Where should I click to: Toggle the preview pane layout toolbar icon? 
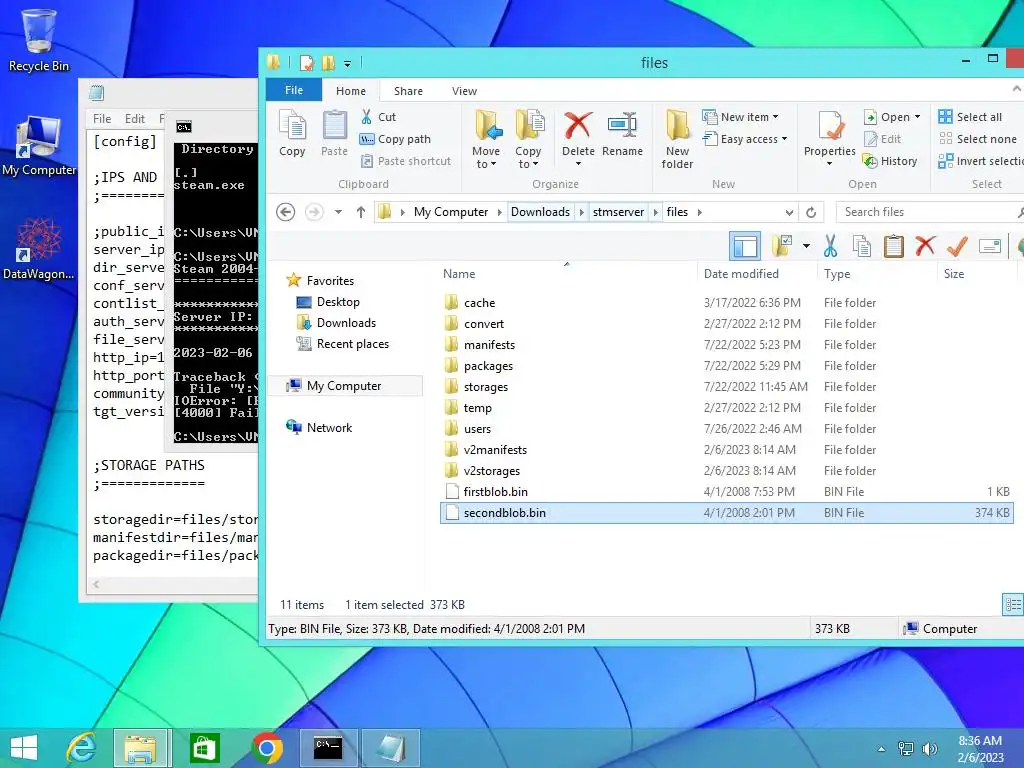745,246
